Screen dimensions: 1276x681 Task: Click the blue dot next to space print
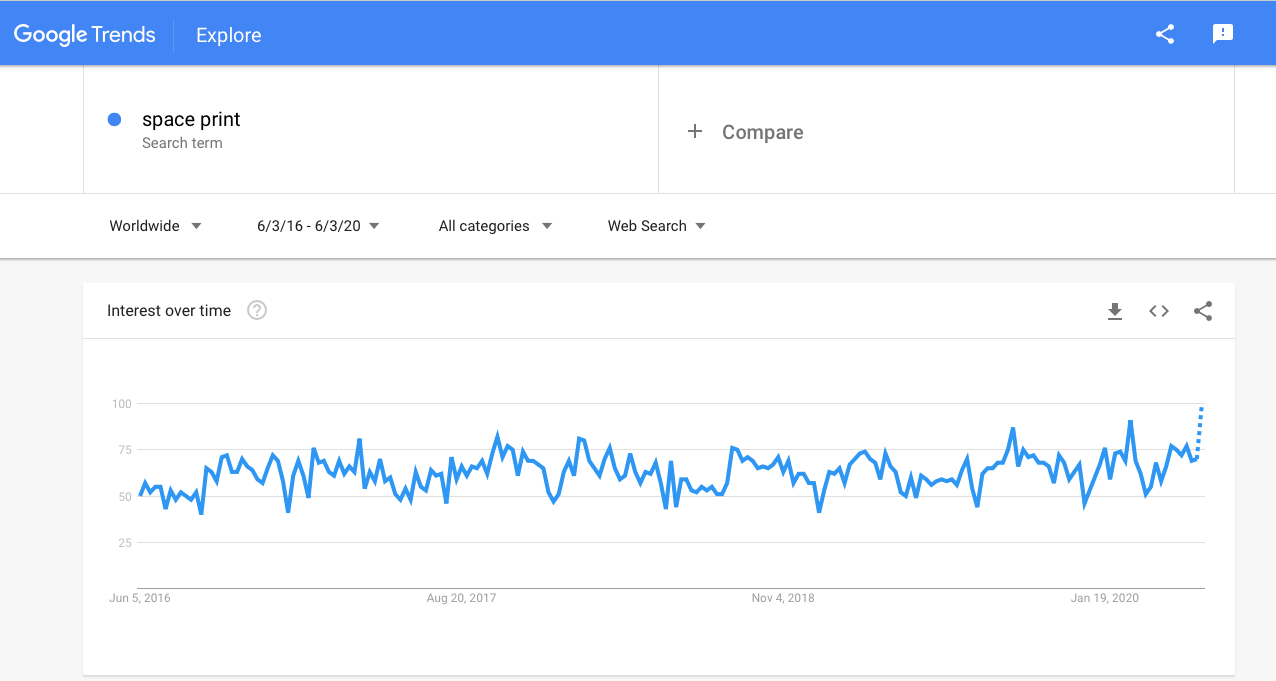[x=114, y=120]
